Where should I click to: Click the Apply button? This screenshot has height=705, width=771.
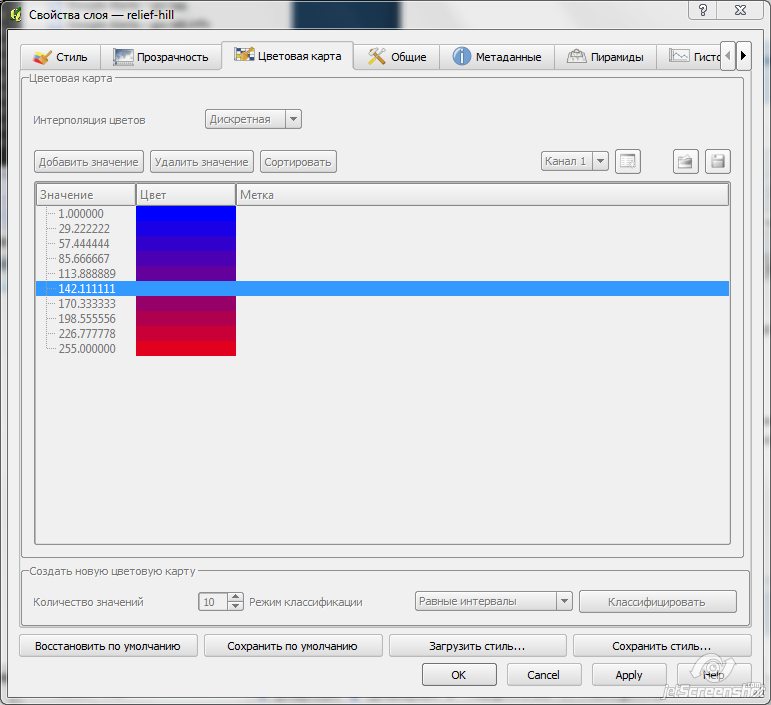(629, 675)
